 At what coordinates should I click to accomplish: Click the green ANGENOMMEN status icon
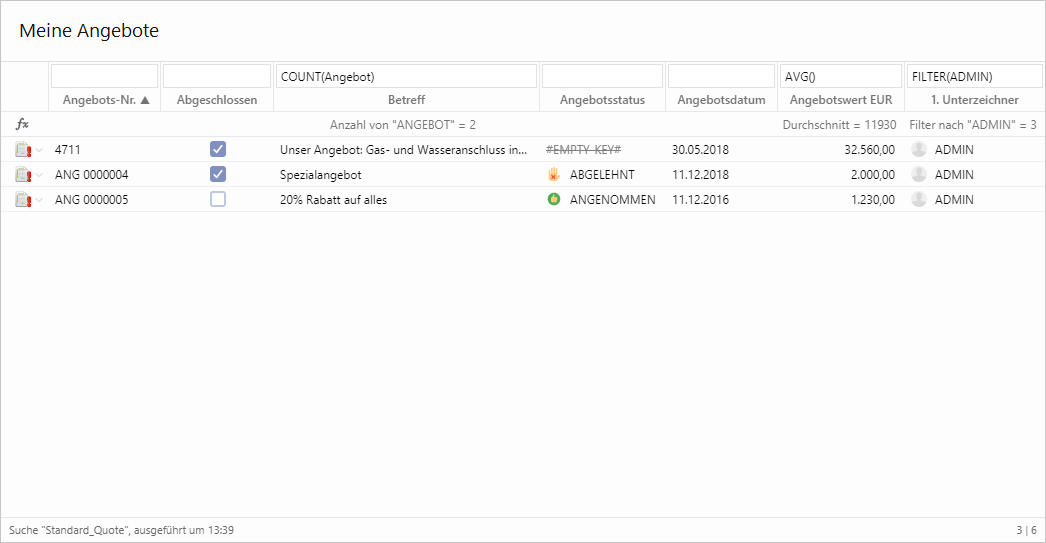click(554, 200)
